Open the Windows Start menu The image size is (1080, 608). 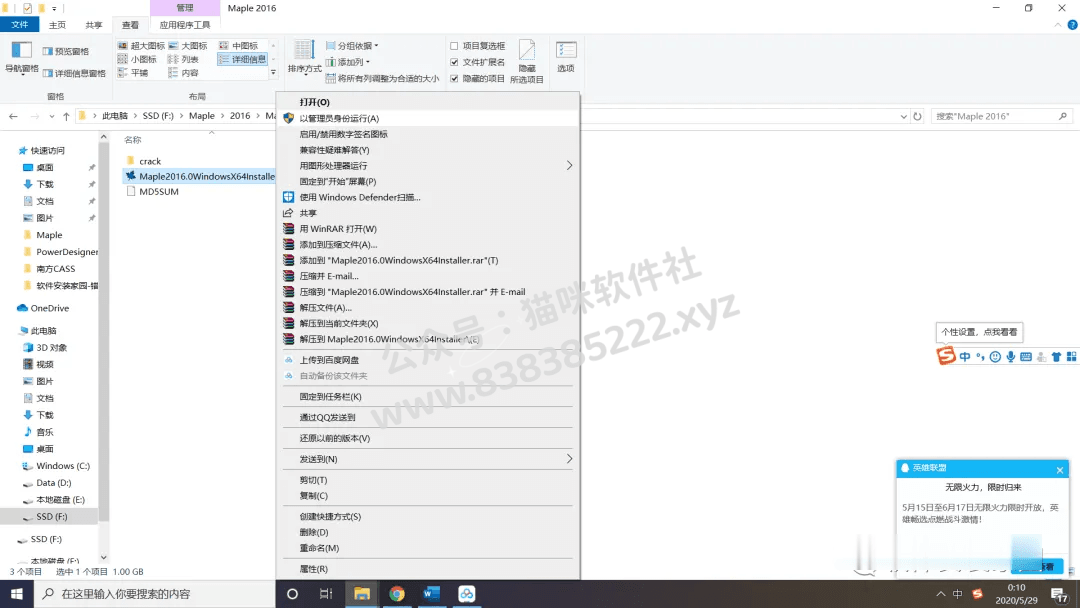(x=17, y=594)
